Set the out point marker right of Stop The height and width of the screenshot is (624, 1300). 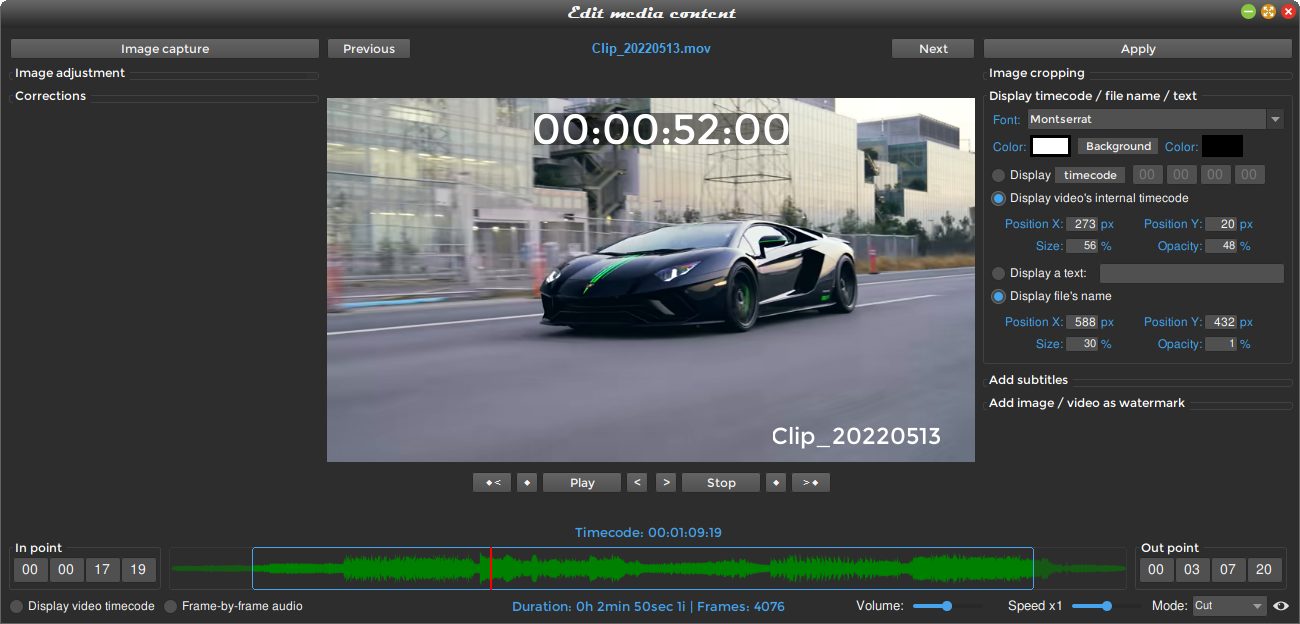[x=775, y=482]
